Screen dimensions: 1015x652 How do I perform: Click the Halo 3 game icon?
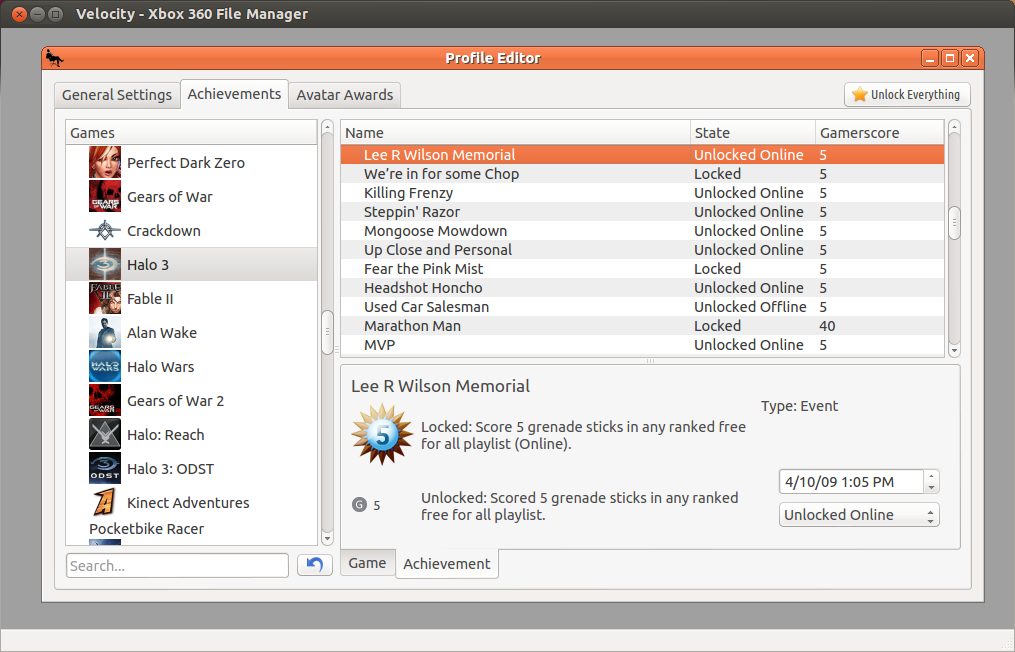[x=105, y=264]
